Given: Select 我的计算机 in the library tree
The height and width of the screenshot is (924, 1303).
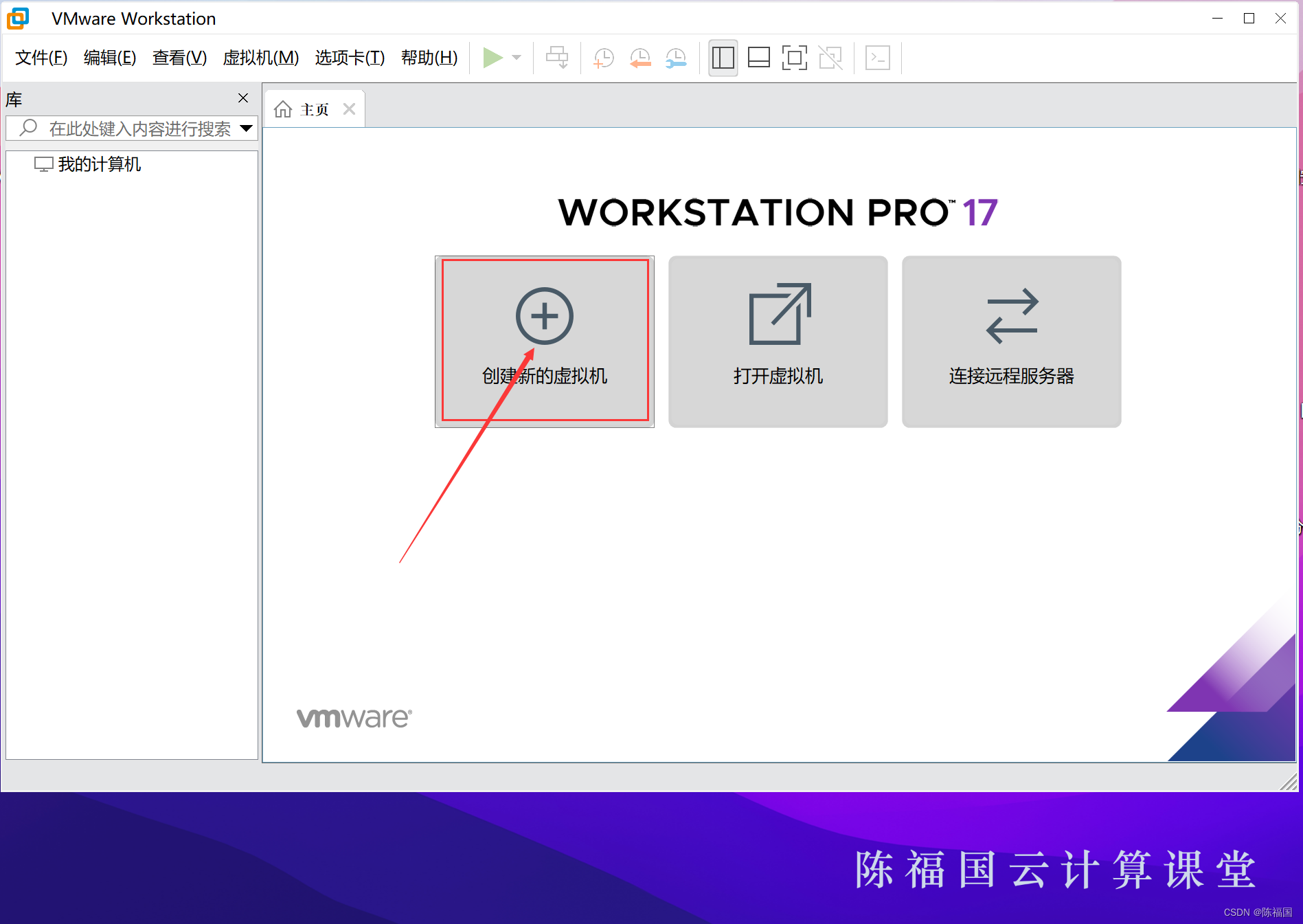Looking at the screenshot, I should pyautogui.click(x=88, y=164).
